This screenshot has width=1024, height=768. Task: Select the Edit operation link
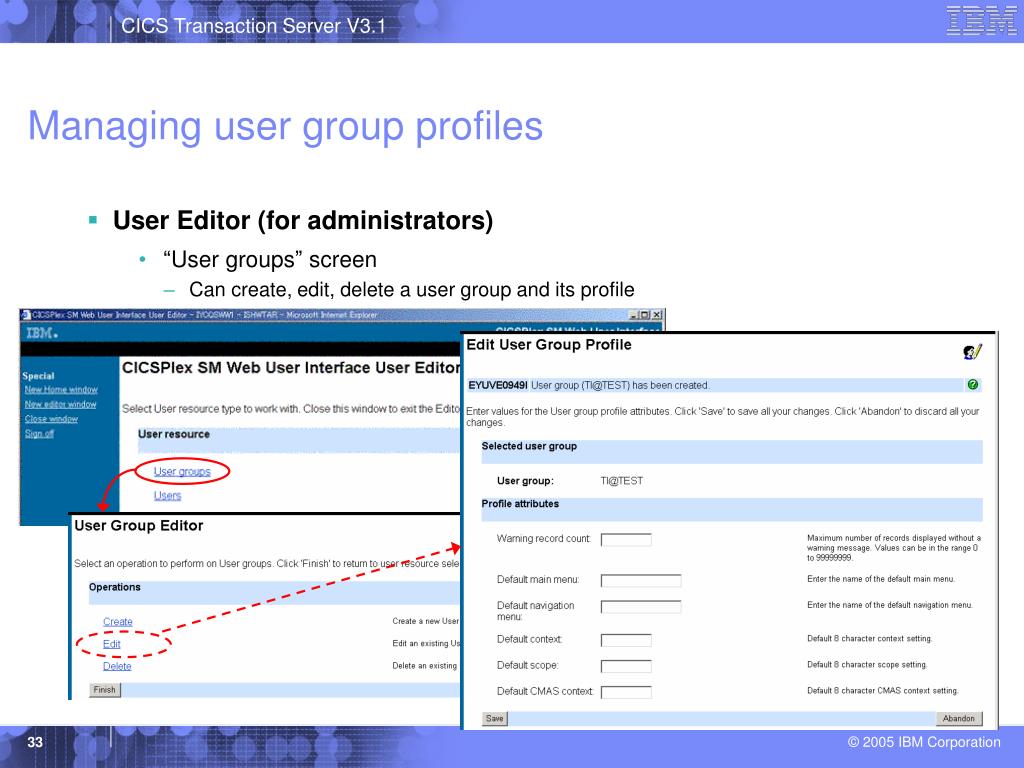(x=112, y=644)
